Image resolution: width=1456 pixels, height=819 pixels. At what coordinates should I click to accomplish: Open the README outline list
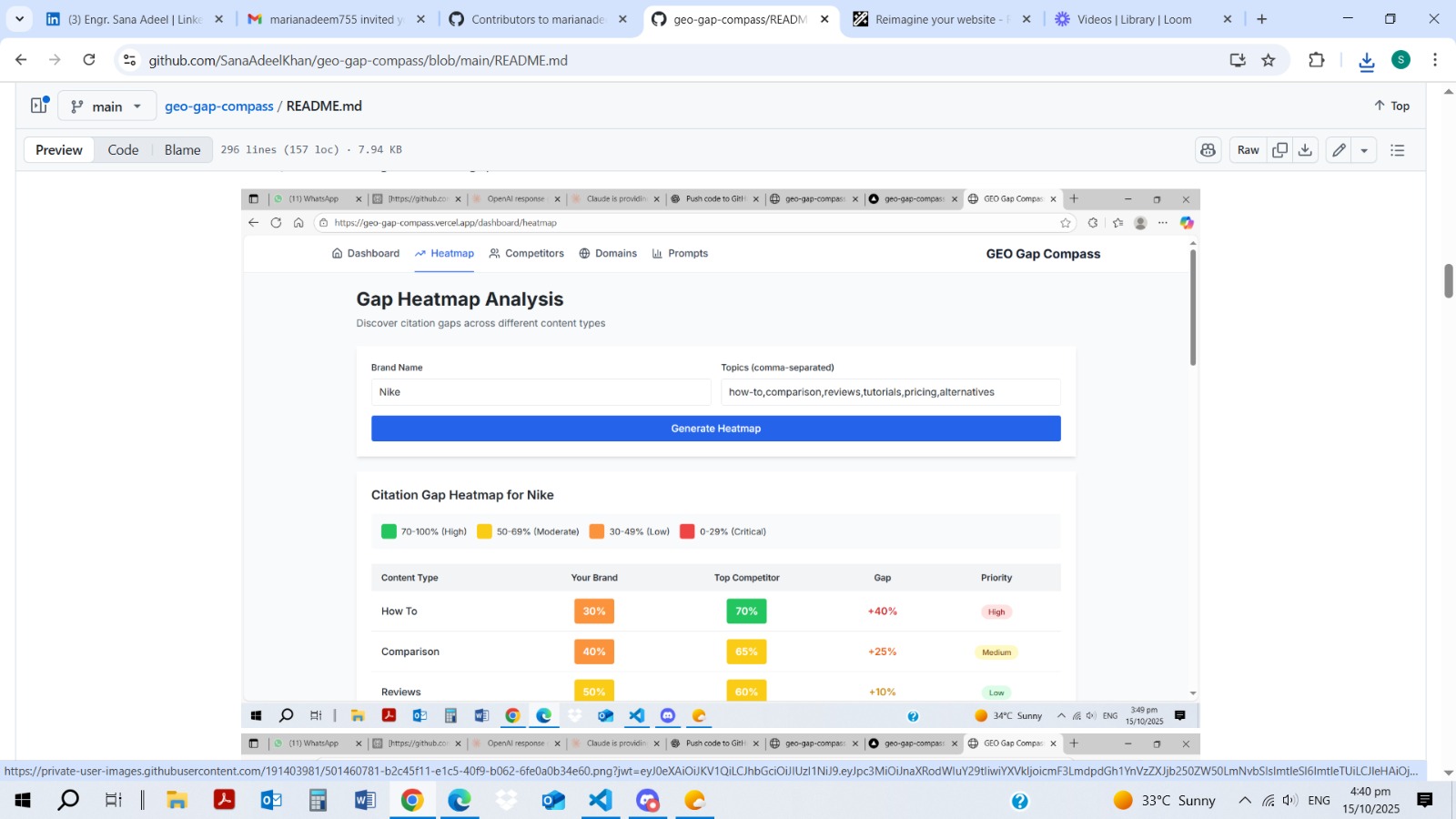(x=1398, y=150)
